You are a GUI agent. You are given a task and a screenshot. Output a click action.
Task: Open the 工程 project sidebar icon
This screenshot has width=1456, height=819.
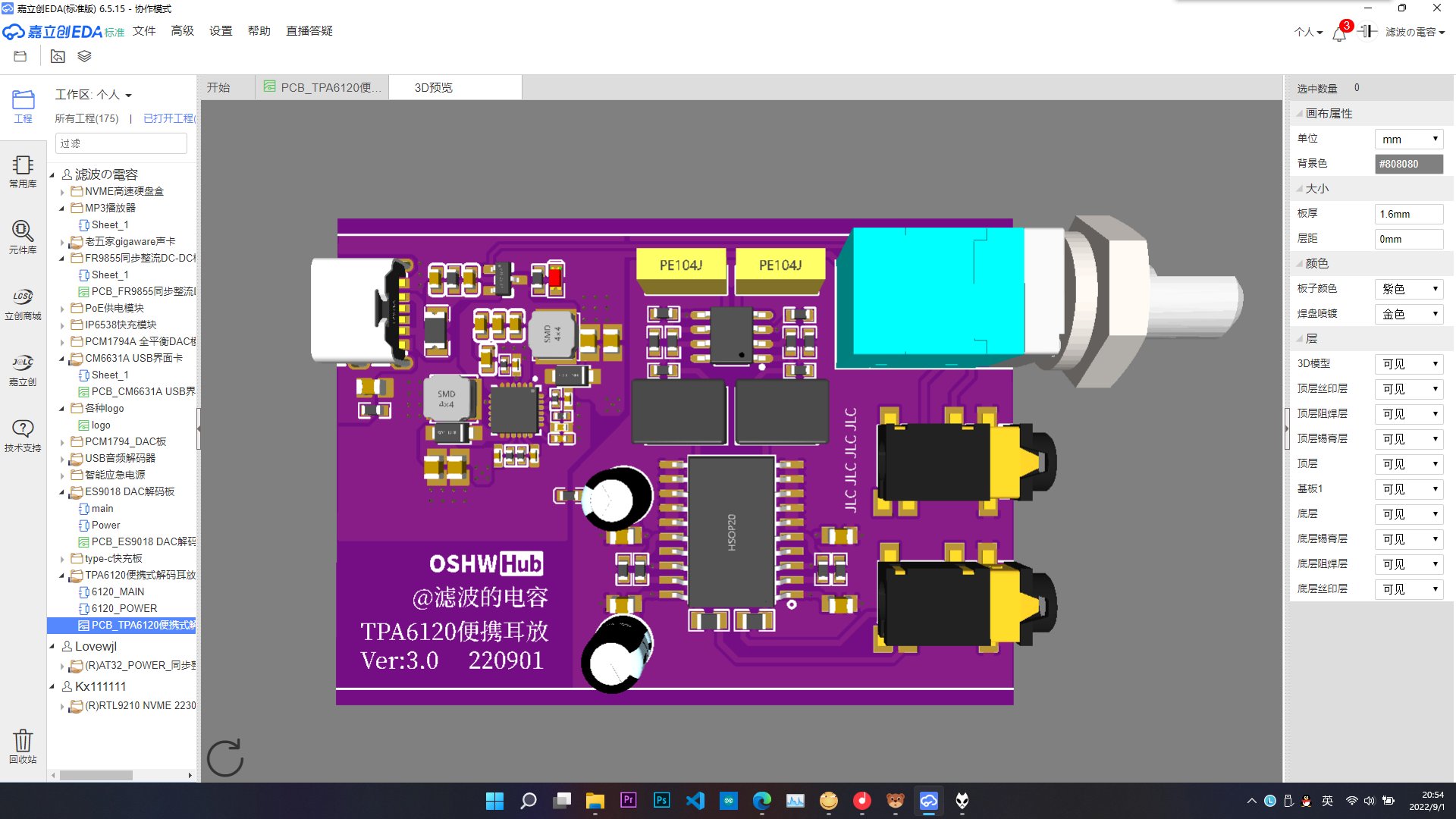[x=23, y=106]
